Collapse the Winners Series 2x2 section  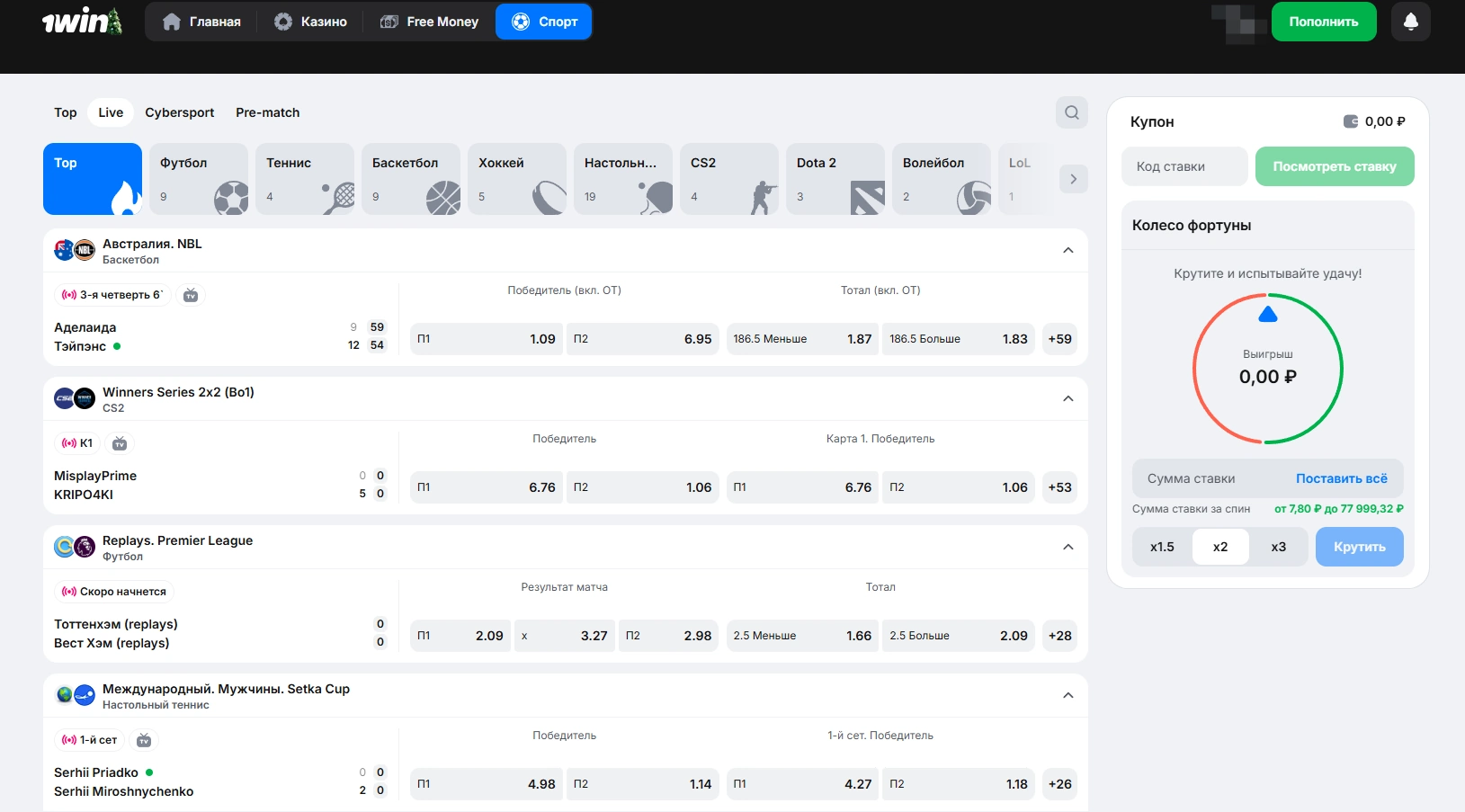tap(1067, 398)
